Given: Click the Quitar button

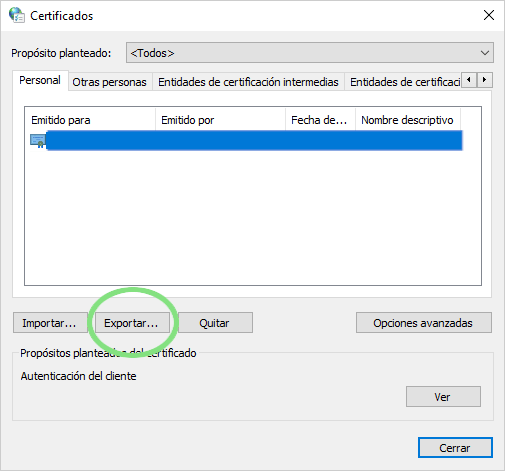Looking at the screenshot, I should 215,323.
